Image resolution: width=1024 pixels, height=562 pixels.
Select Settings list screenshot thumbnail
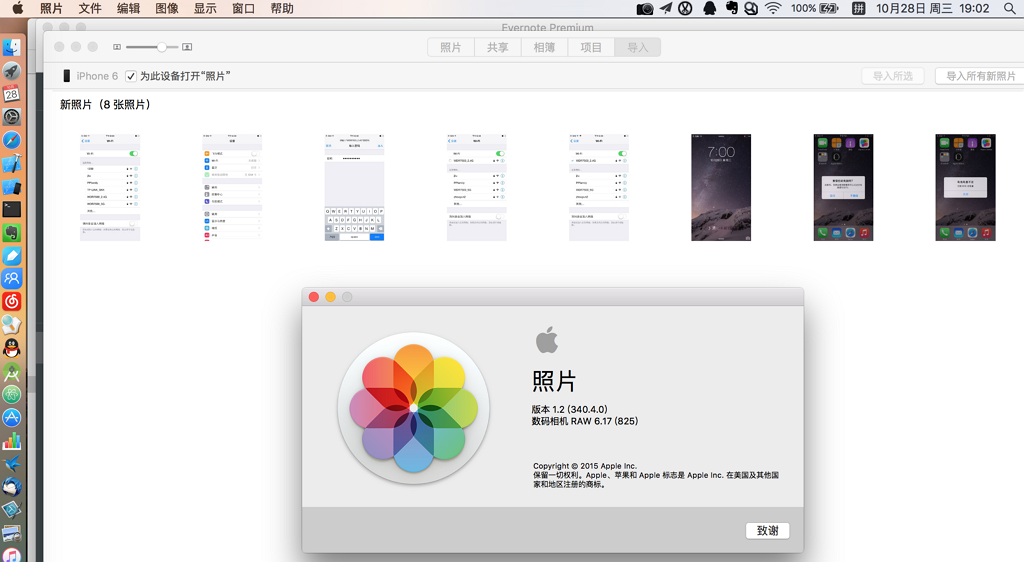(x=232, y=187)
